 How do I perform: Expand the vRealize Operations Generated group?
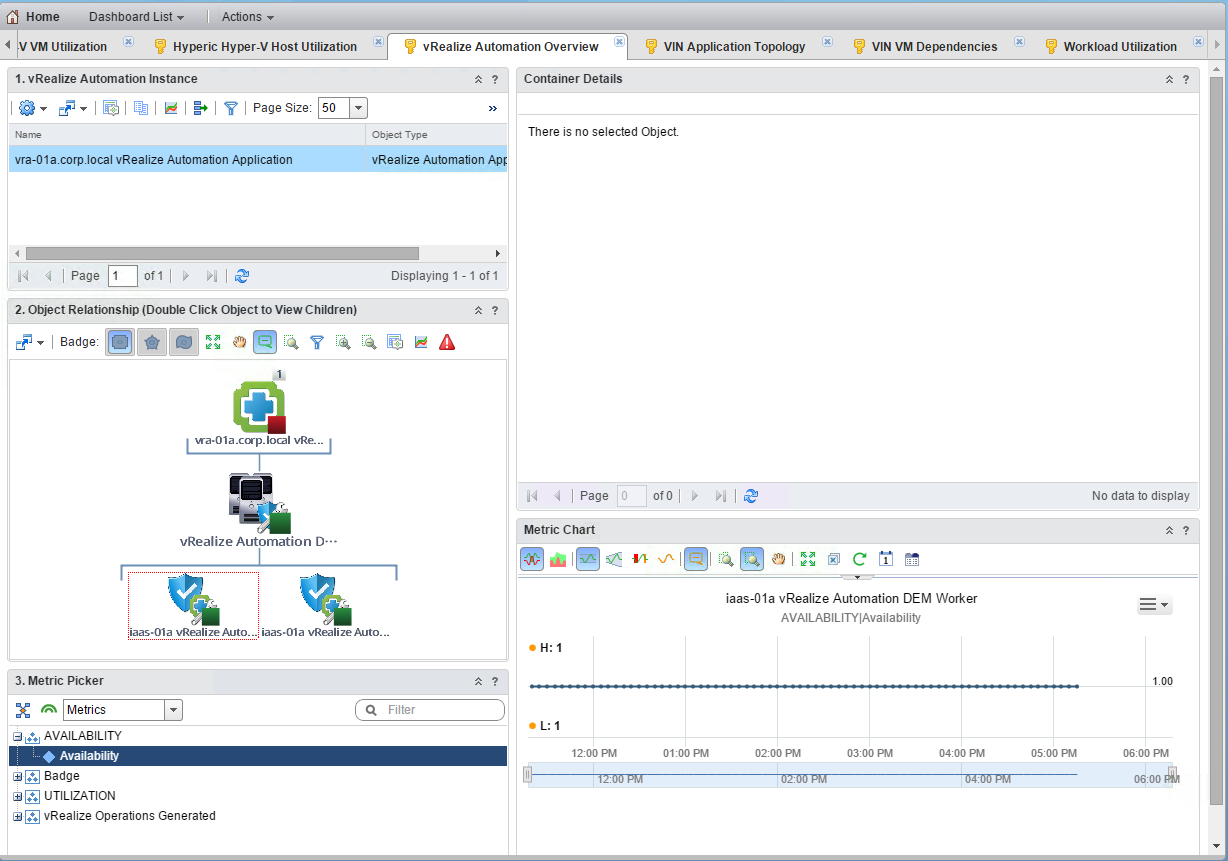coord(18,816)
